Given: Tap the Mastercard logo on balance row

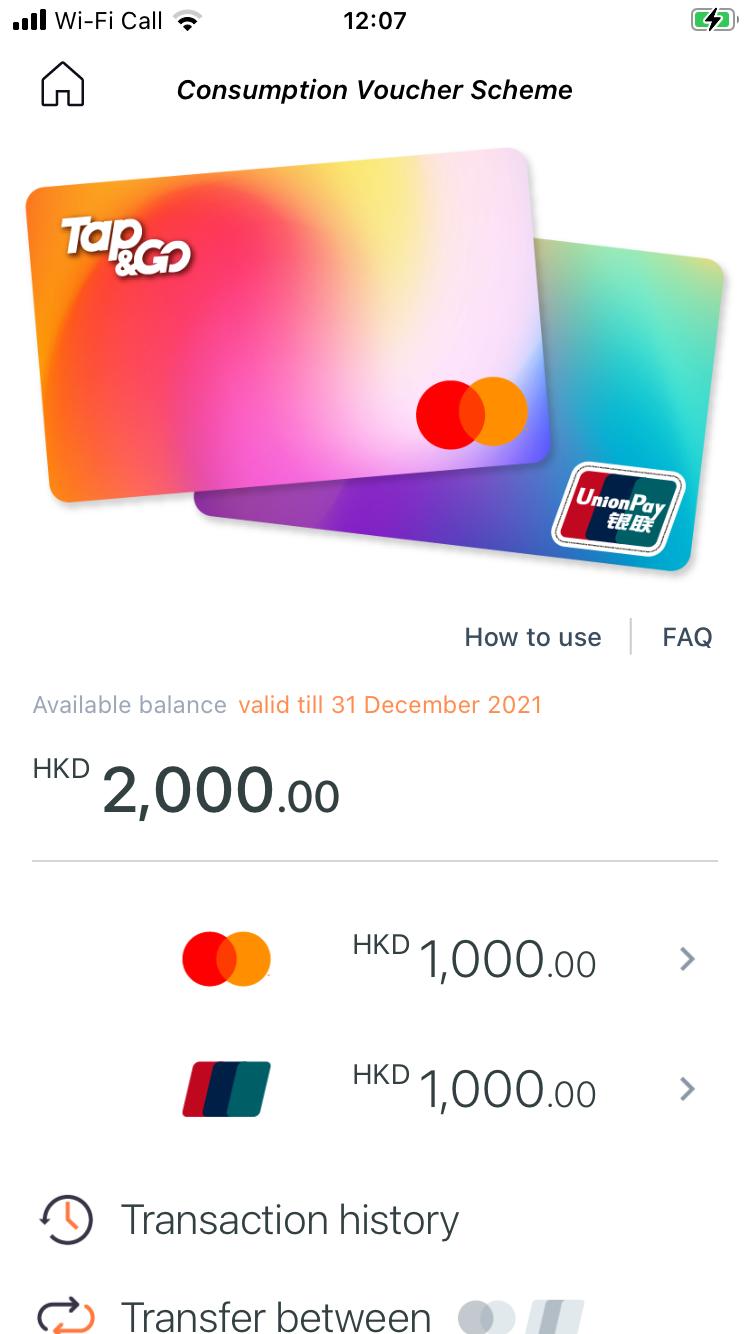Looking at the screenshot, I should point(227,959).
